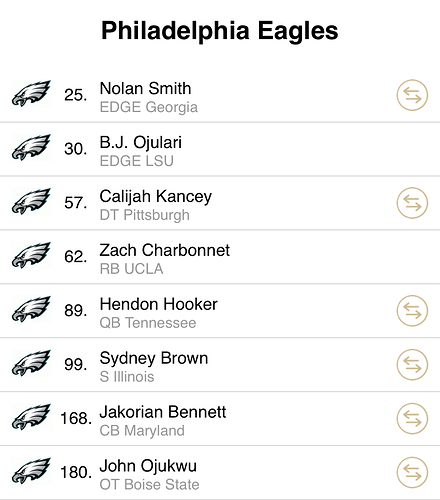Screen dimensions: 440x500
Task: Select the Nolan Smith player name
Action: tap(146, 88)
